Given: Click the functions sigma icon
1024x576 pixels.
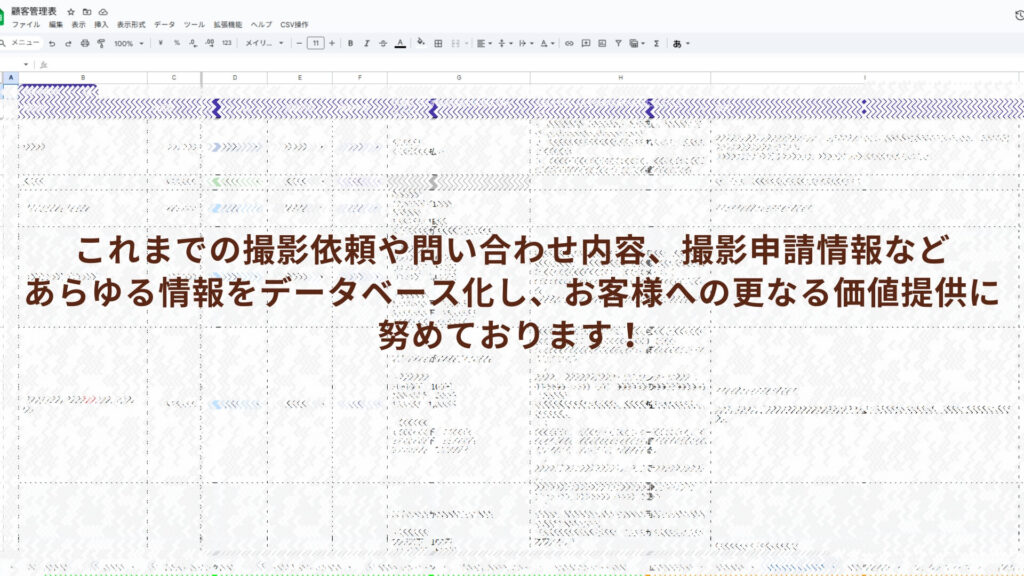Looking at the screenshot, I should click(x=656, y=43).
